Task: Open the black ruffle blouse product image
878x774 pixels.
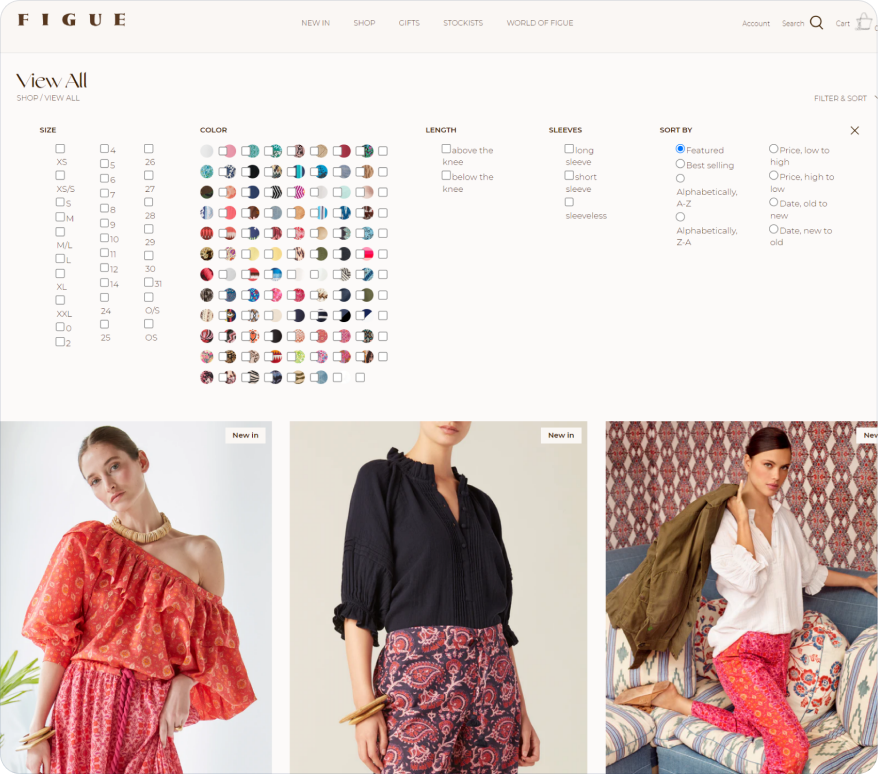Action: [438, 597]
